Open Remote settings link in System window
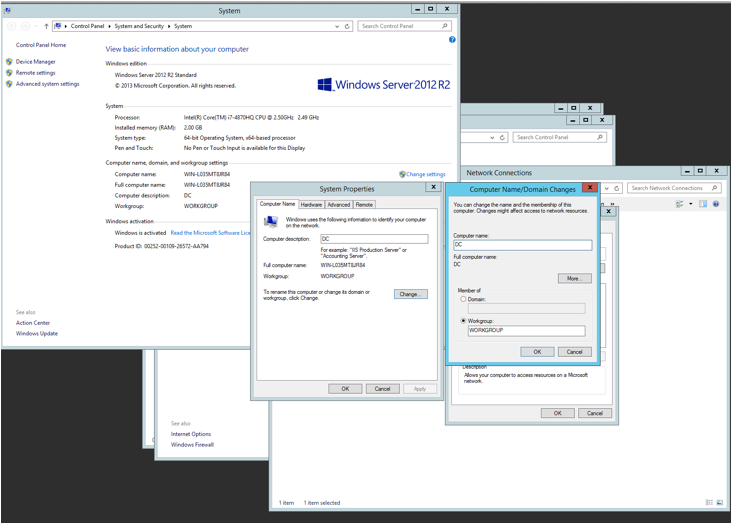This screenshot has height=524, width=732. (x=35, y=73)
